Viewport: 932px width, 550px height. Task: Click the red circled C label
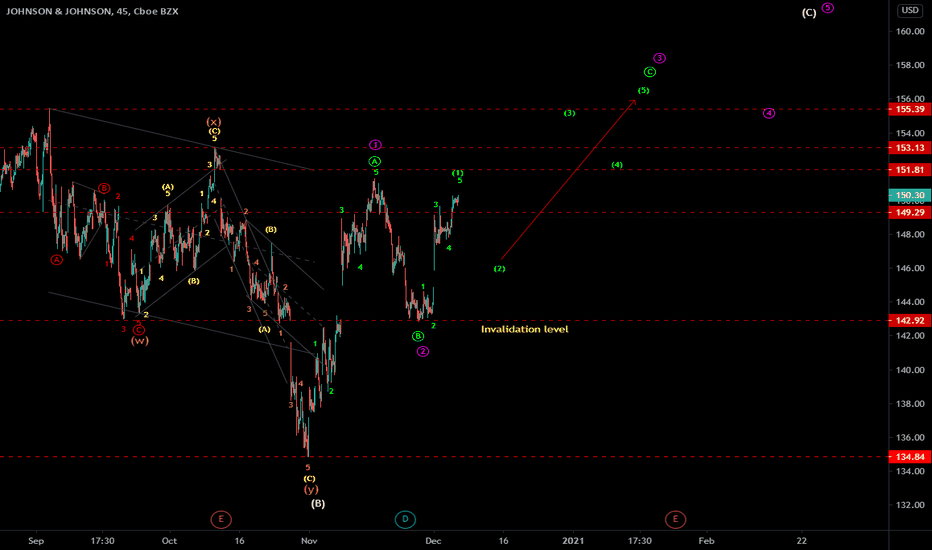coord(138,329)
